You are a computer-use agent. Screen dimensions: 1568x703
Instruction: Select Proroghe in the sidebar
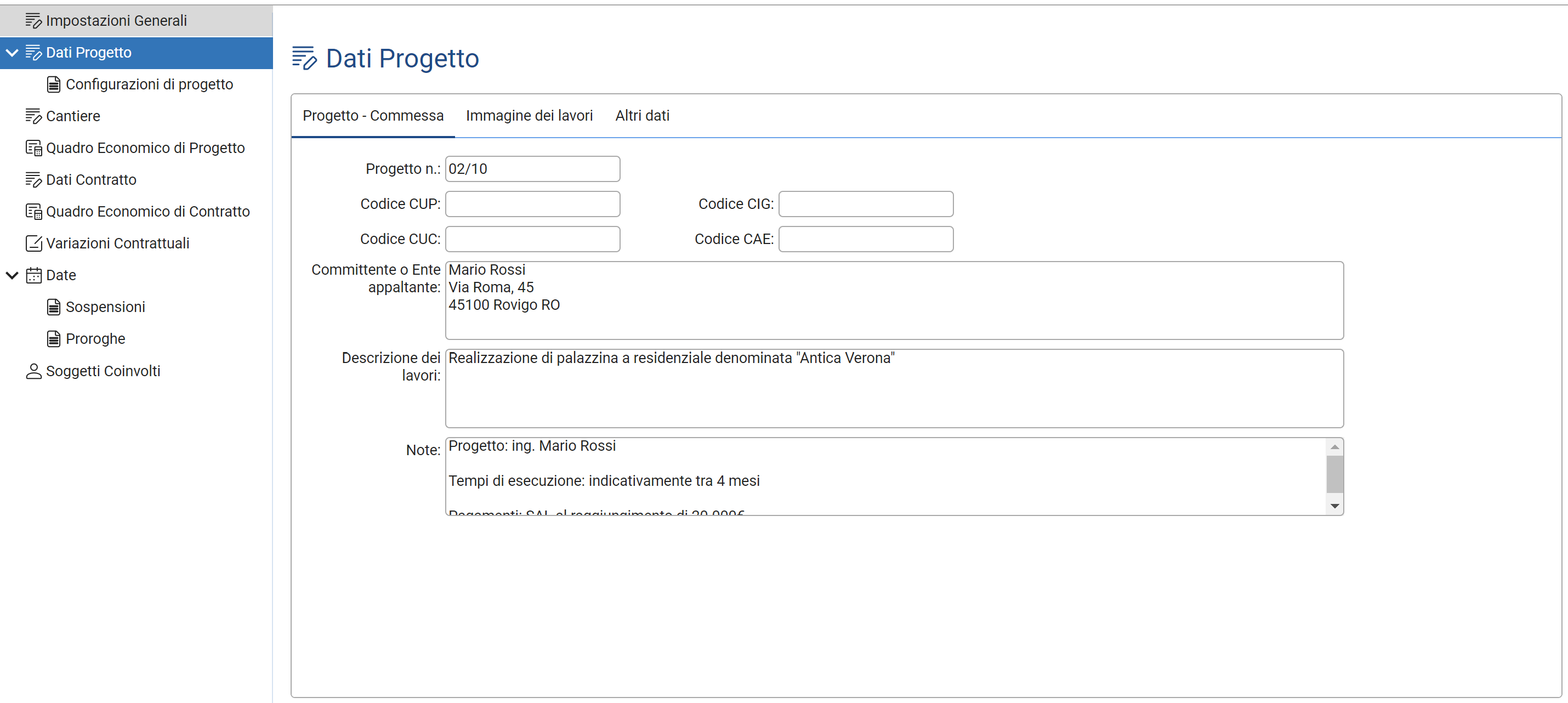pyautogui.click(x=95, y=338)
